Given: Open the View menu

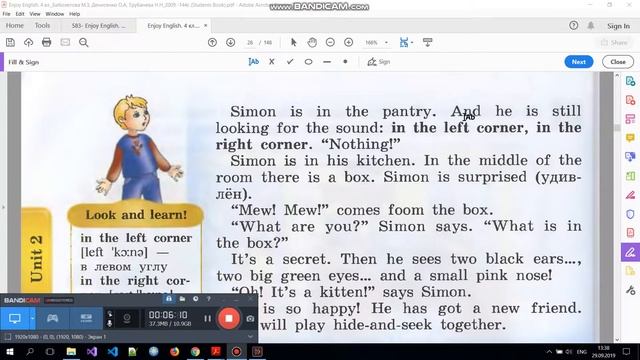Looking at the screenshot, I should [x=35, y=14].
